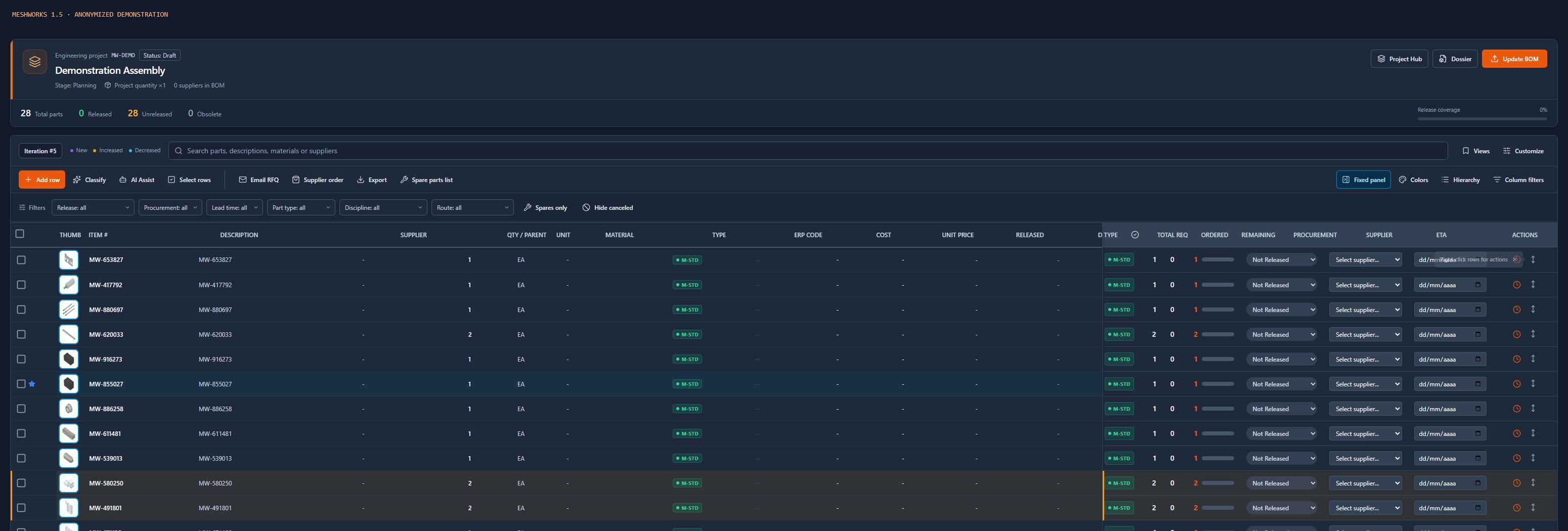Focus the parts search field

pos(808,151)
